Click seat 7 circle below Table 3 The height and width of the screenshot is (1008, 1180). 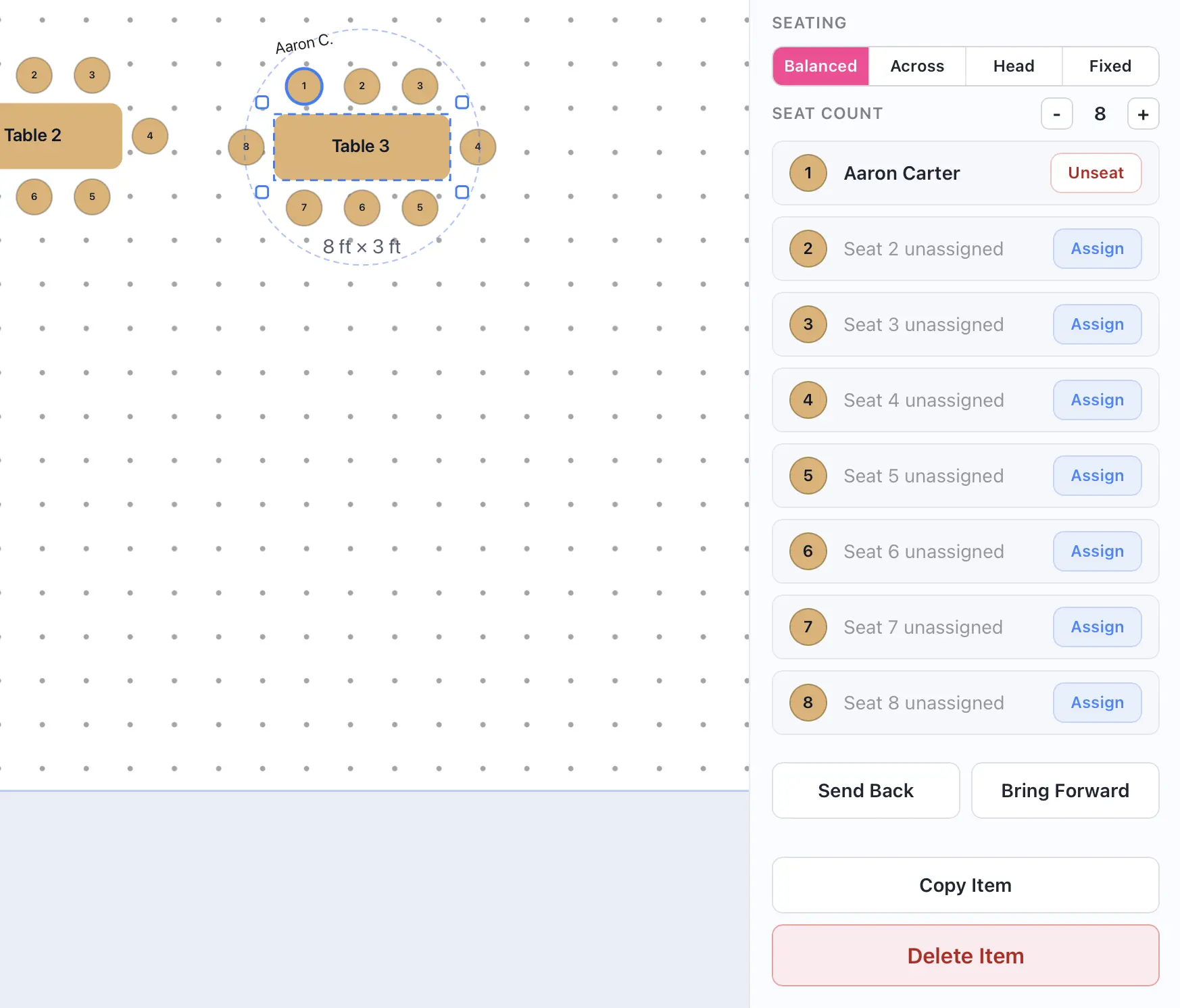pos(304,208)
